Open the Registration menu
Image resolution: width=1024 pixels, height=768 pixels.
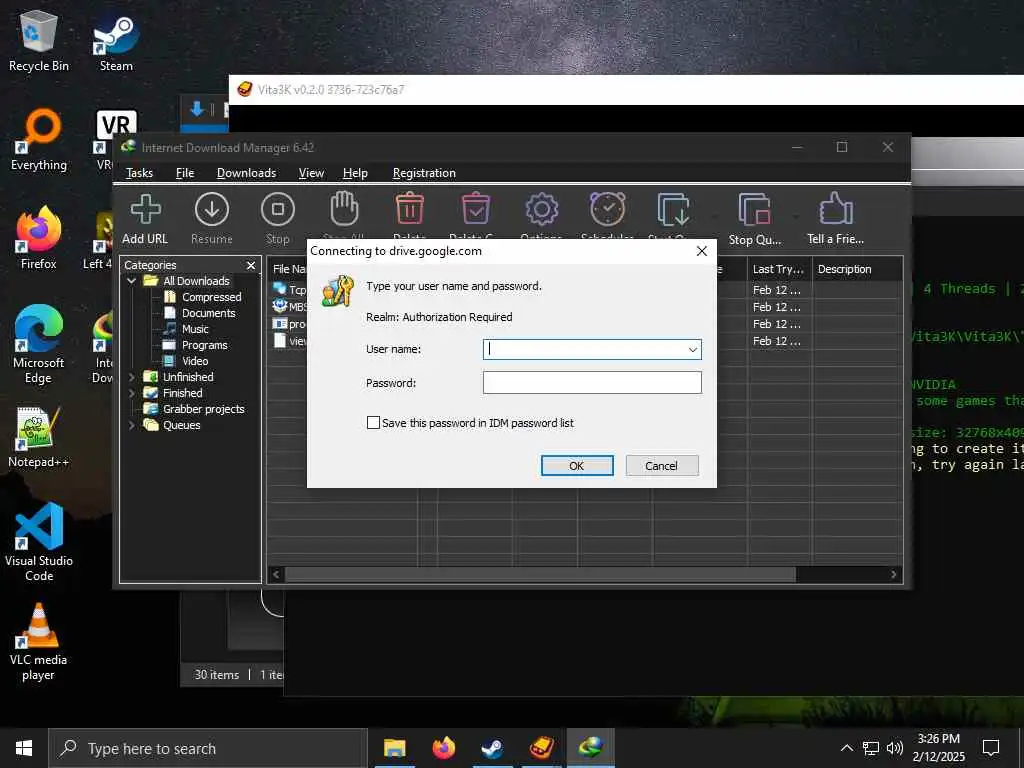(x=424, y=173)
